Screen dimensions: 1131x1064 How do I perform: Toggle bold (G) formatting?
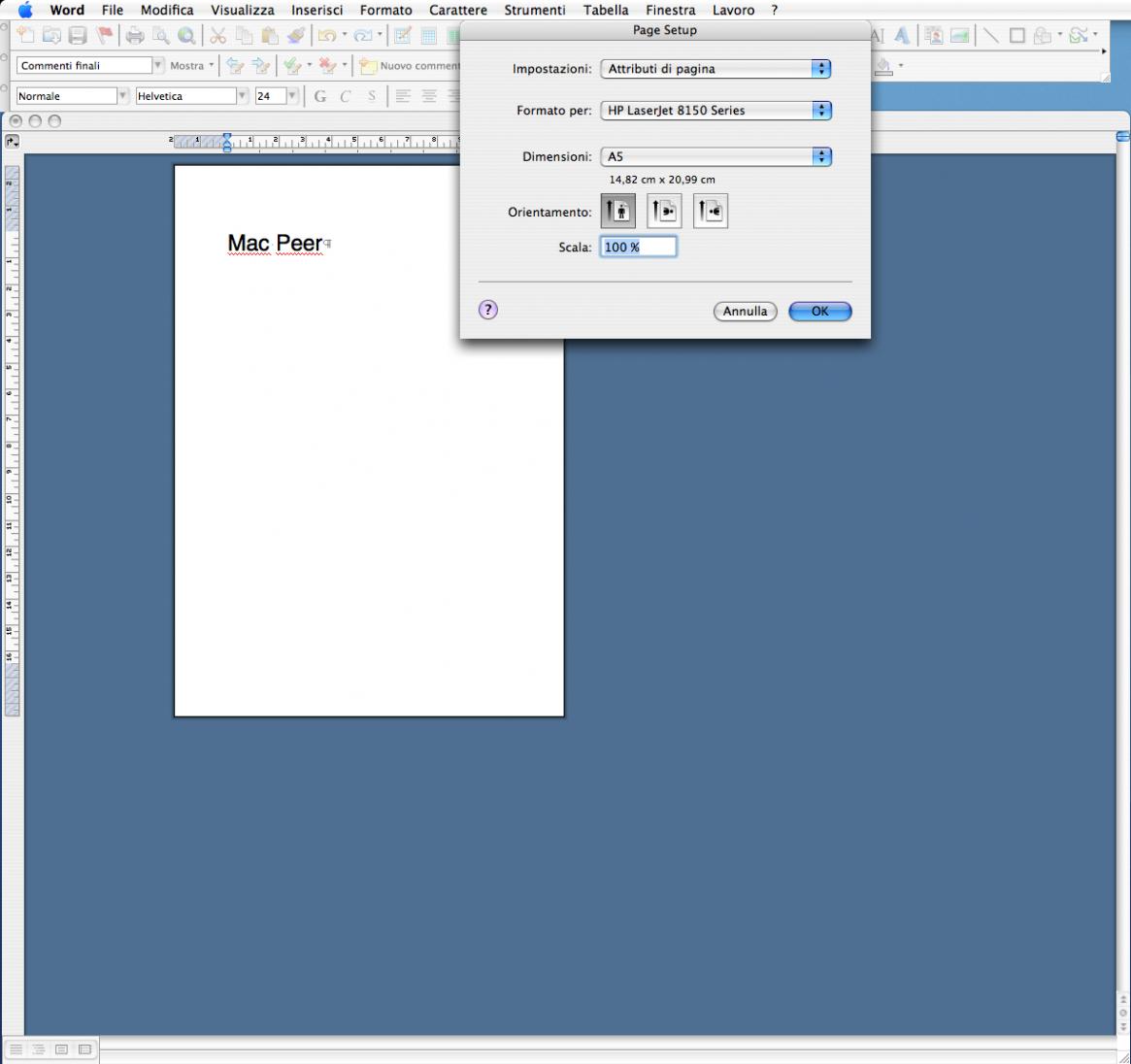click(x=320, y=96)
